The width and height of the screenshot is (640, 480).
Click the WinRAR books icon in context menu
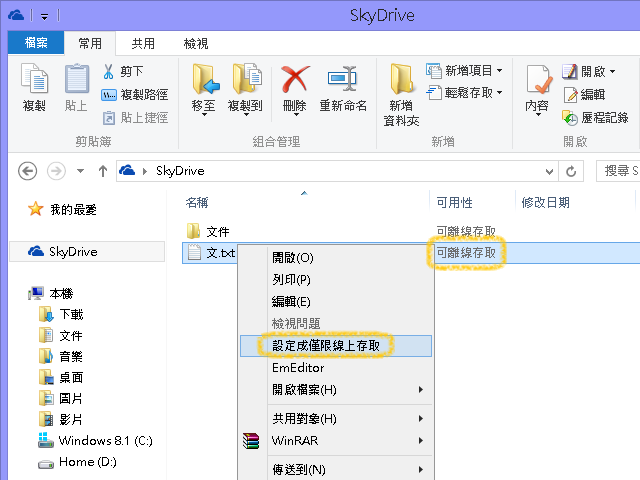point(251,441)
